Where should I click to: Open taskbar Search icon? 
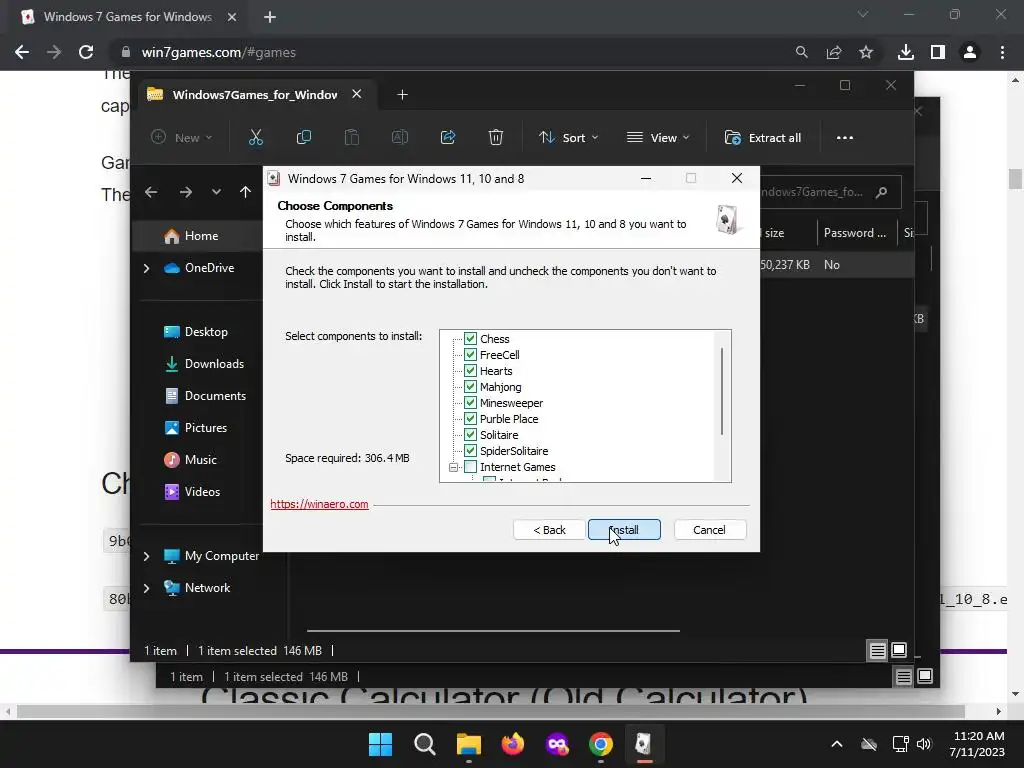point(424,744)
